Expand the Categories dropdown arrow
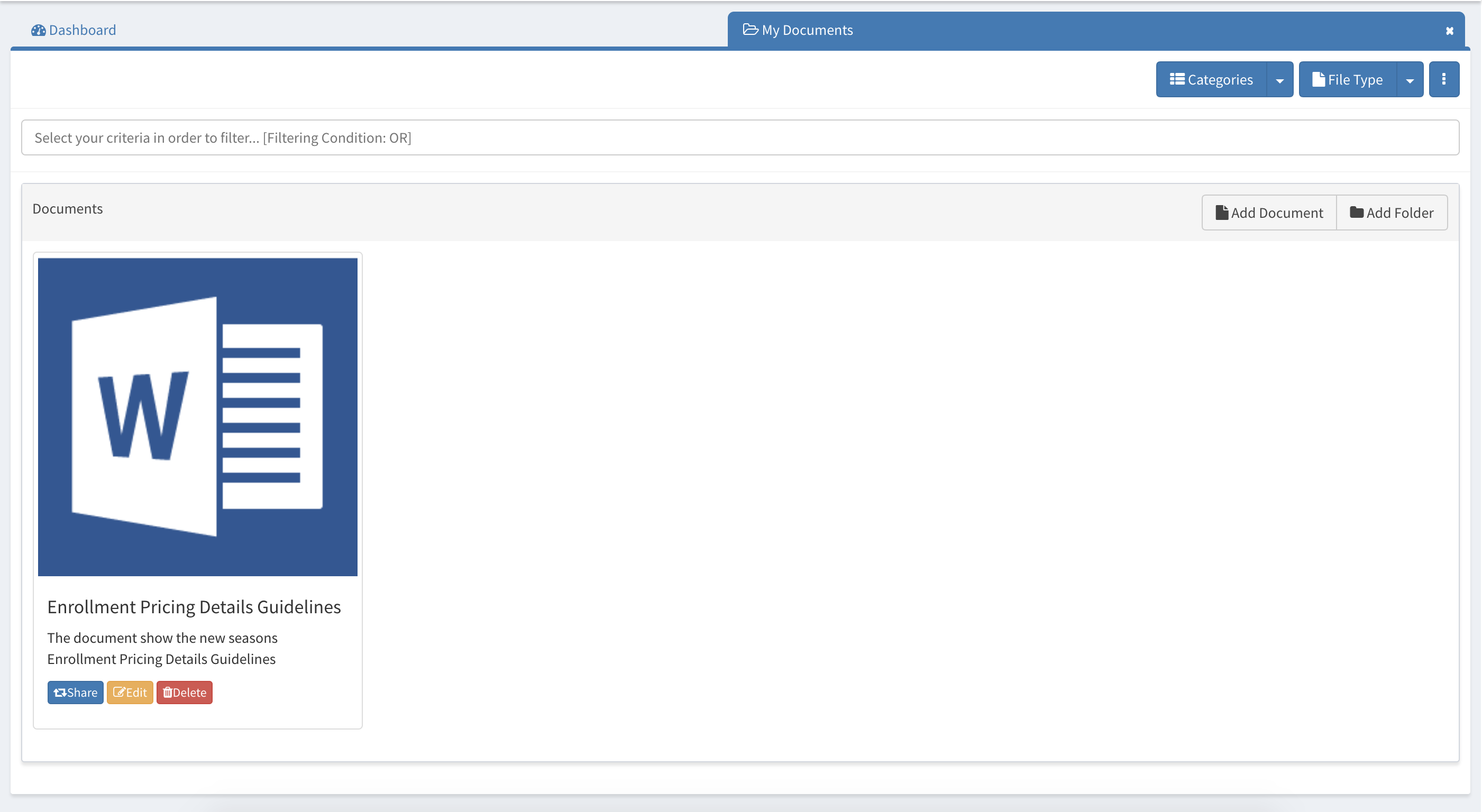Viewport: 1482px width, 812px height. (1279, 80)
